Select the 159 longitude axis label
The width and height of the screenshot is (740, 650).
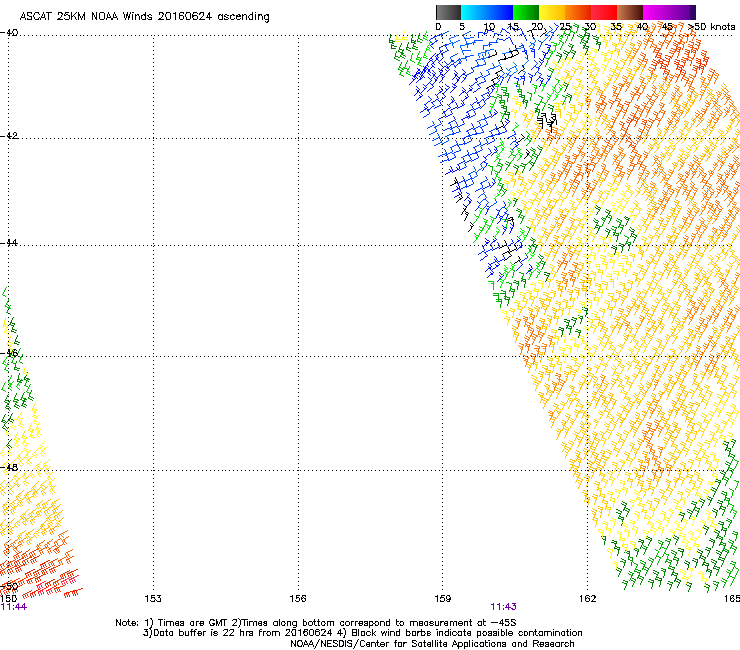pos(443,599)
